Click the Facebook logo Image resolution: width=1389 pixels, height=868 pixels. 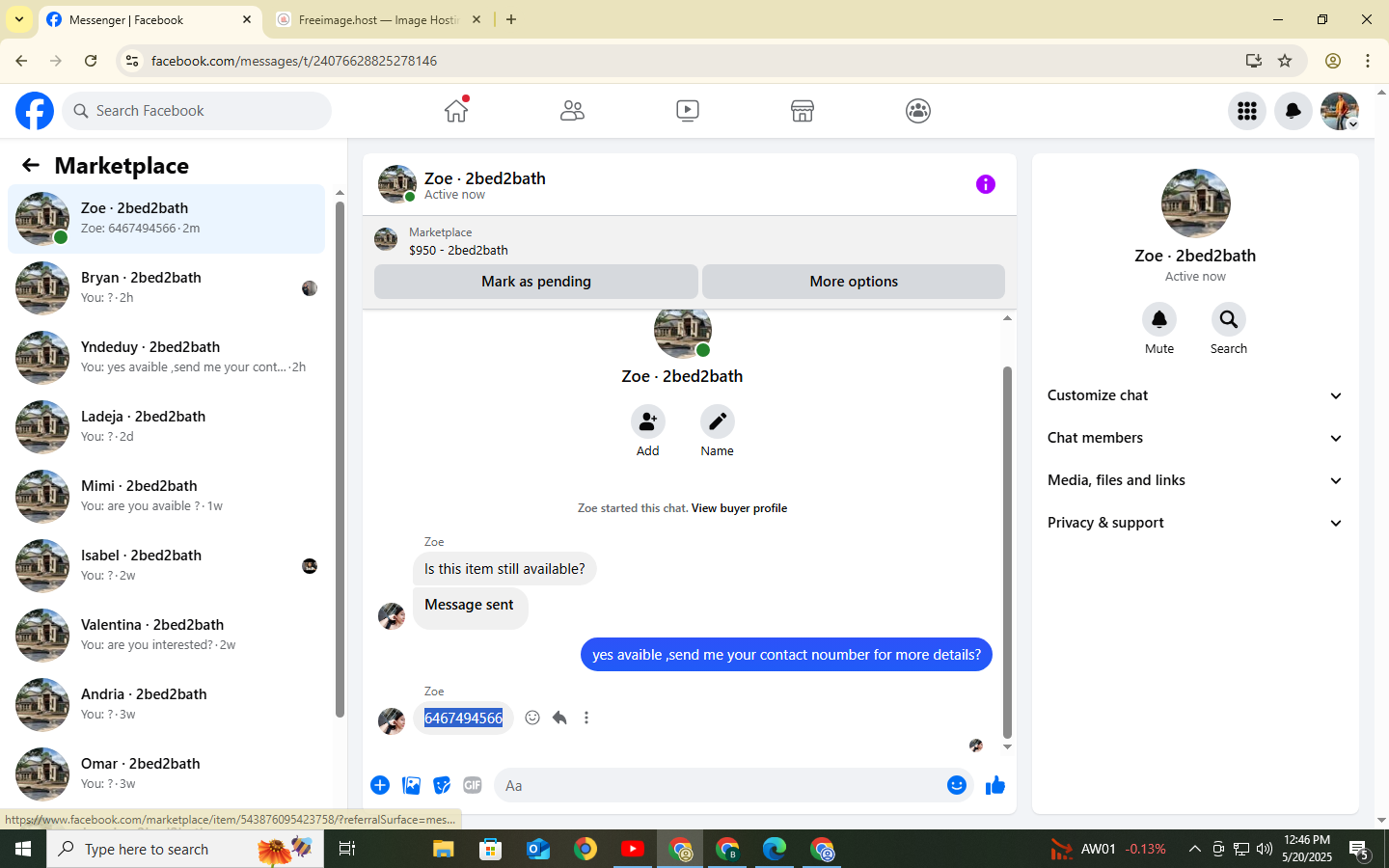(35, 111)
